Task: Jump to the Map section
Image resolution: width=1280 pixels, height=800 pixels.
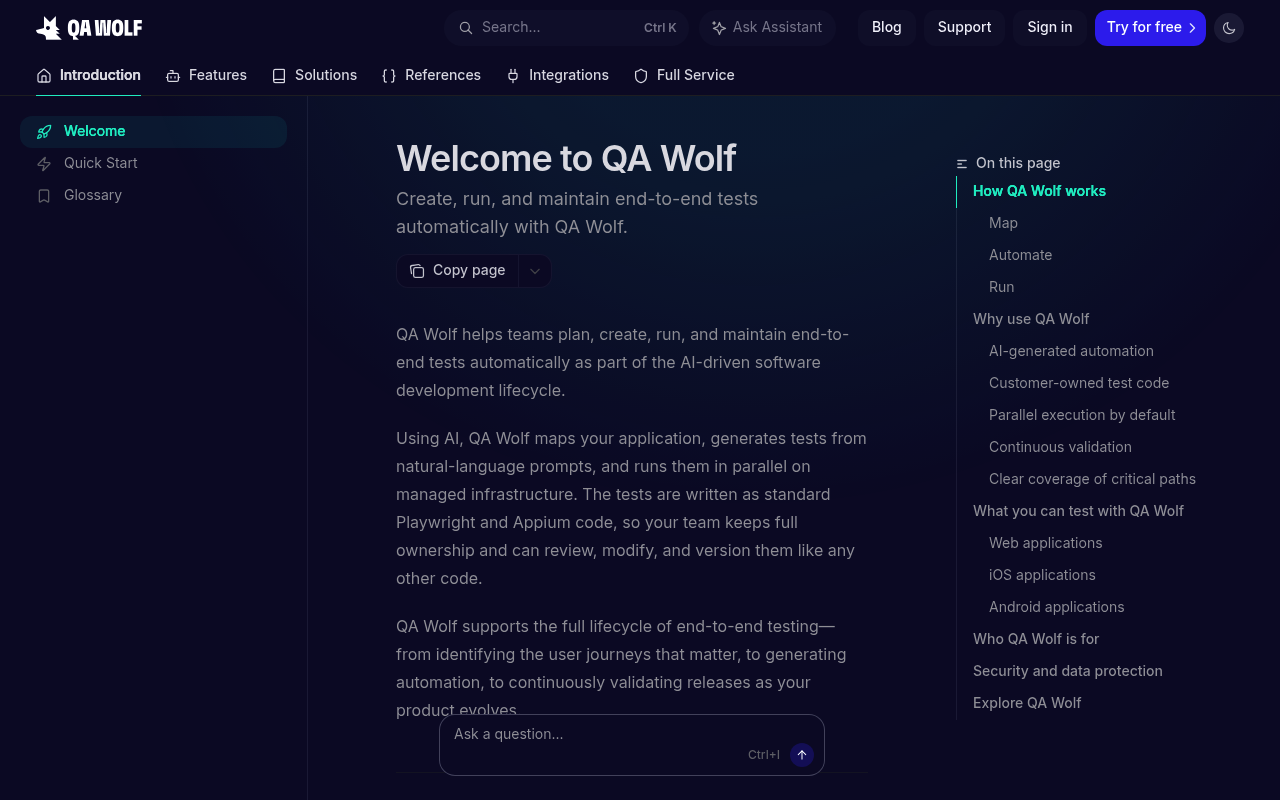Action: click(1003, 223)
